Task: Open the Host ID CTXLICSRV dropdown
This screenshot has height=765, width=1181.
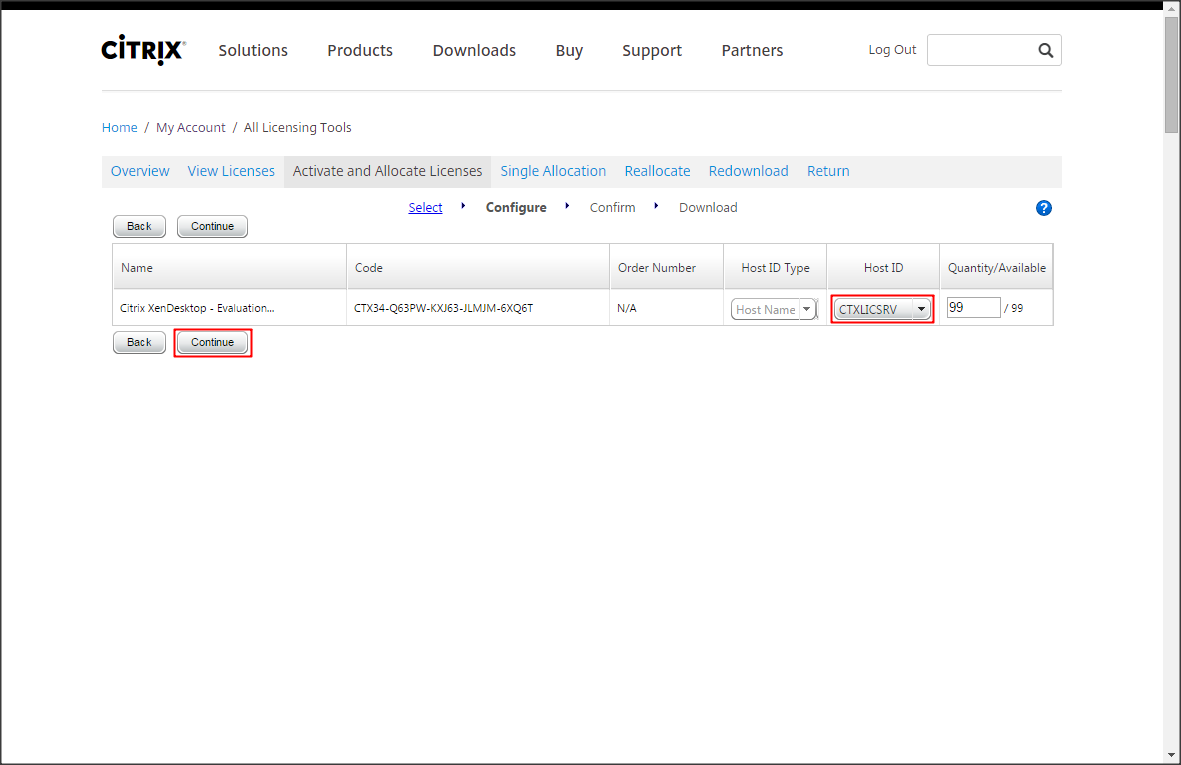Action: [921, 310]
